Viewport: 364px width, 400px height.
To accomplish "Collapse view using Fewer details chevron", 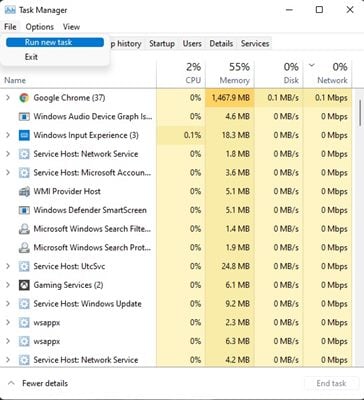I will pos(11,383).
